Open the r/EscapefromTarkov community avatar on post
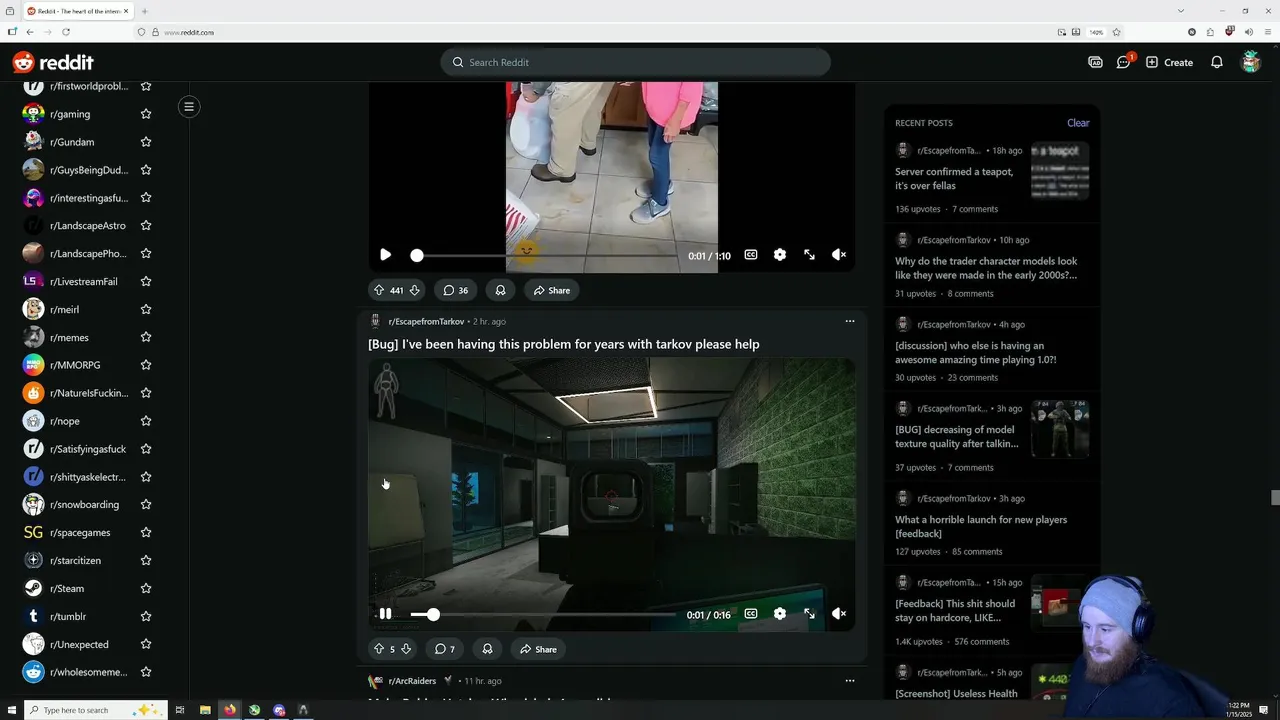The width and height of the screenshot is (1280, 720). tap(376, 321)
